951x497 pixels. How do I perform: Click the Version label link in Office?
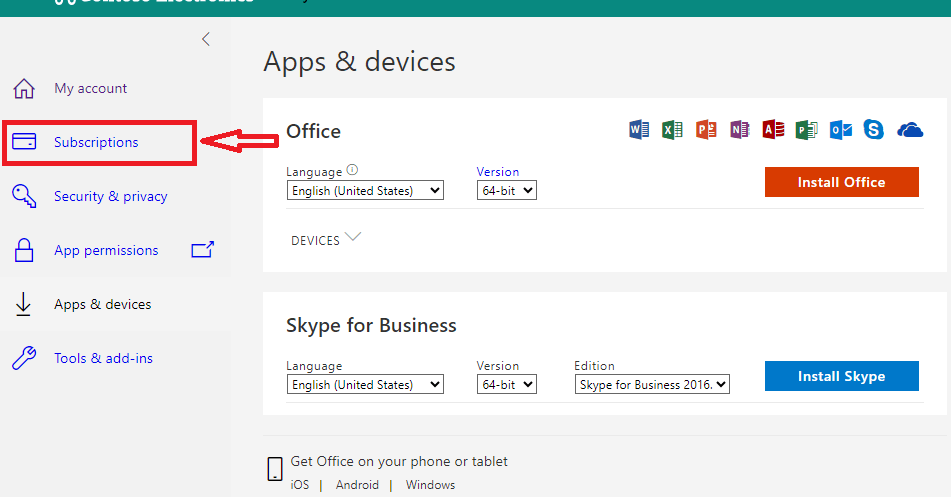click(x=497, y=172)
